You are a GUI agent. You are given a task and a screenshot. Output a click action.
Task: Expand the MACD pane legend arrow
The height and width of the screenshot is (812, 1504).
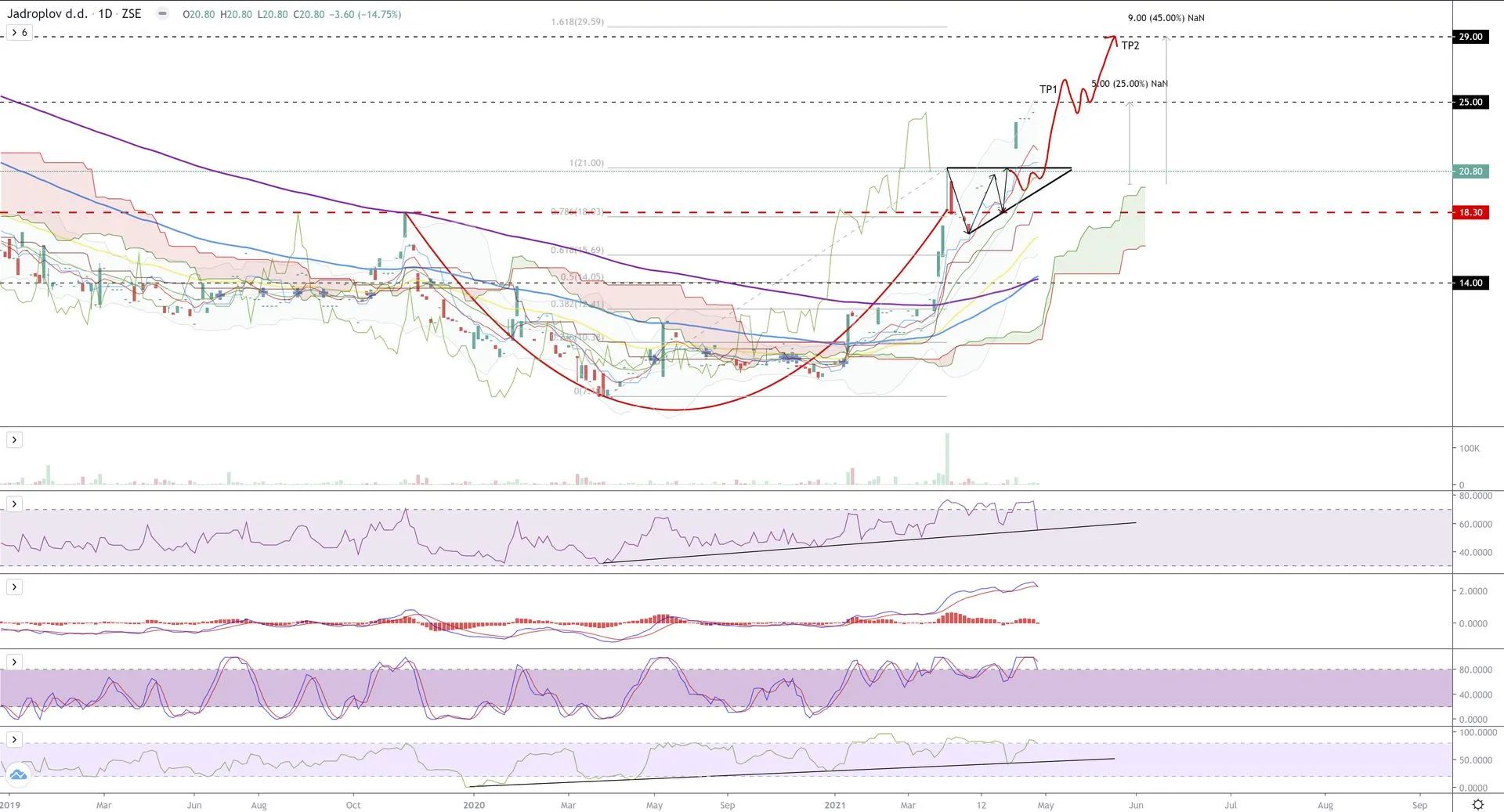click(x=14, y=586)
